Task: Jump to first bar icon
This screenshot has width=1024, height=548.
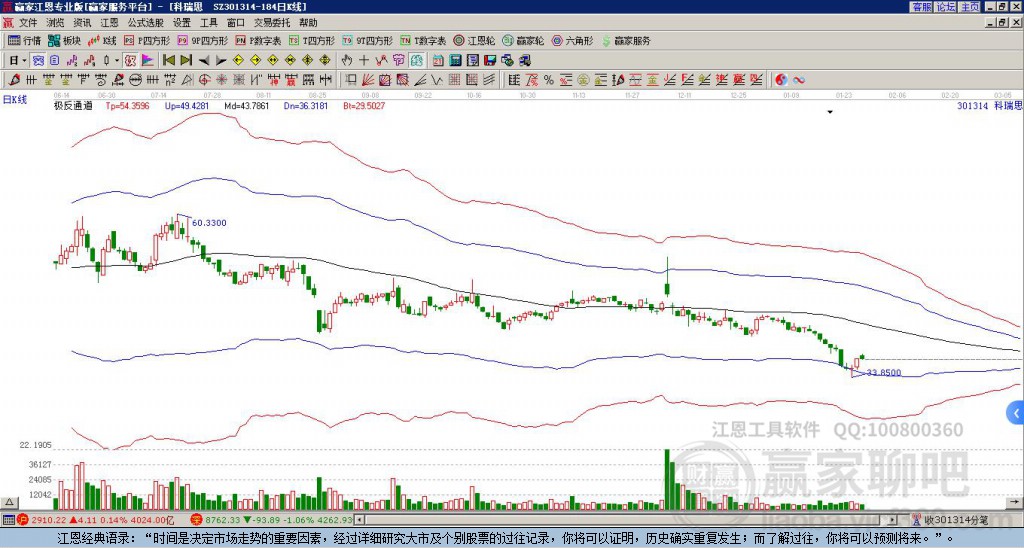Action: point(168,61)
